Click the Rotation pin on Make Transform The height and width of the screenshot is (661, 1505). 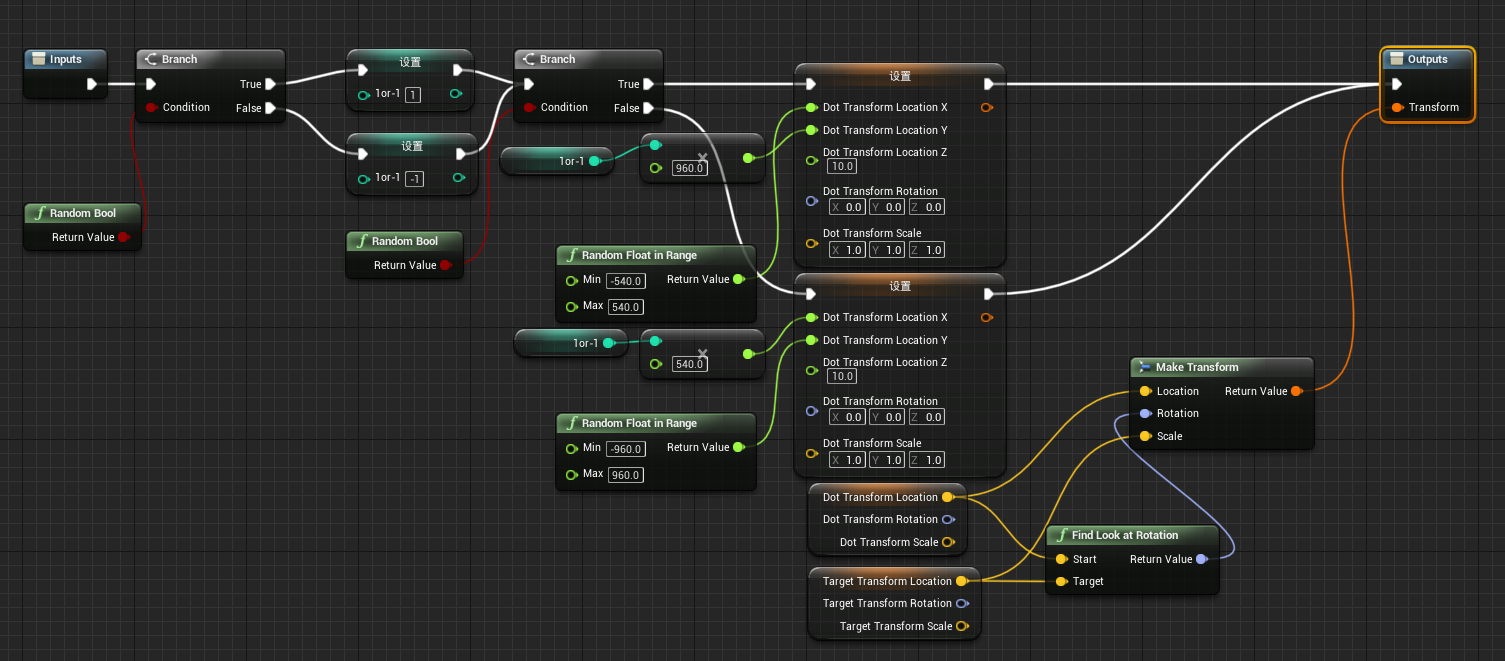(x=1145, y=413)
